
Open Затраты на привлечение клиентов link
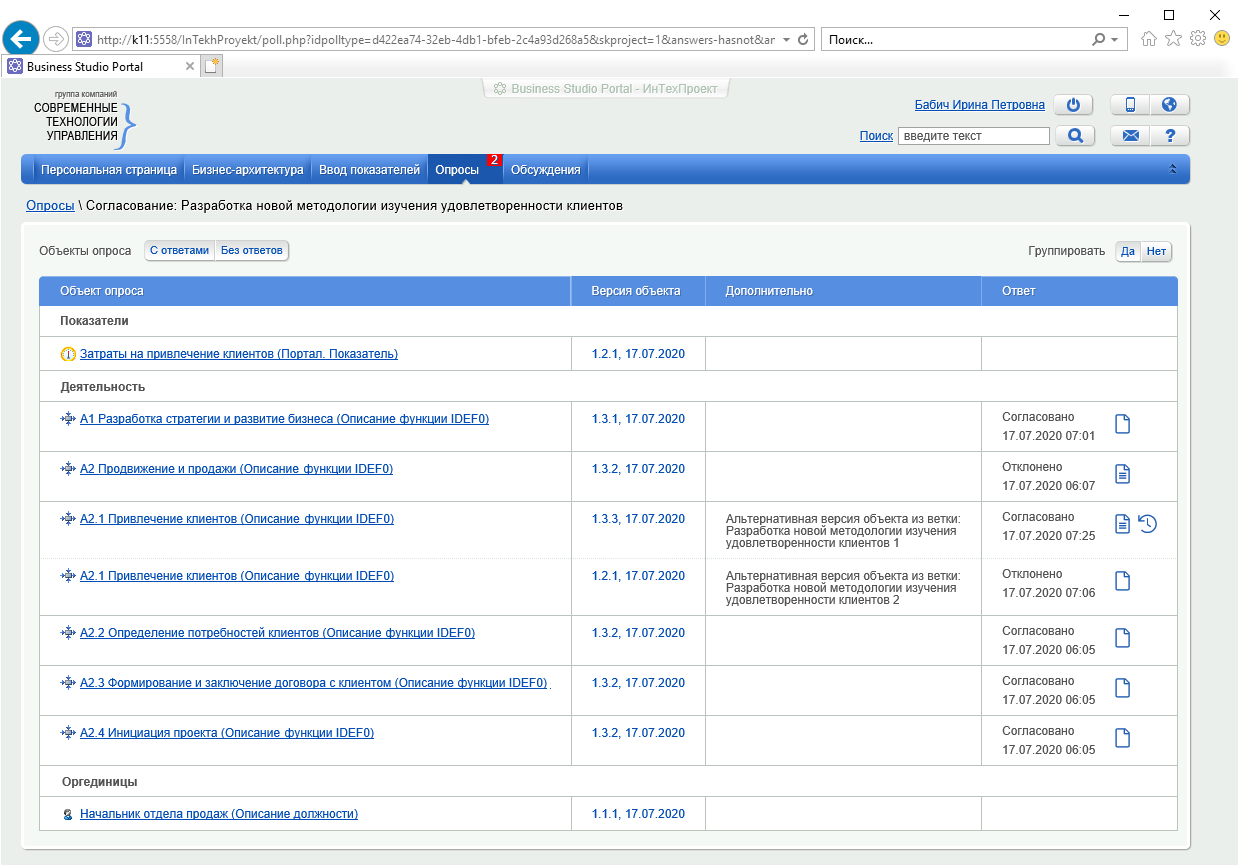[x=239, y=354]
